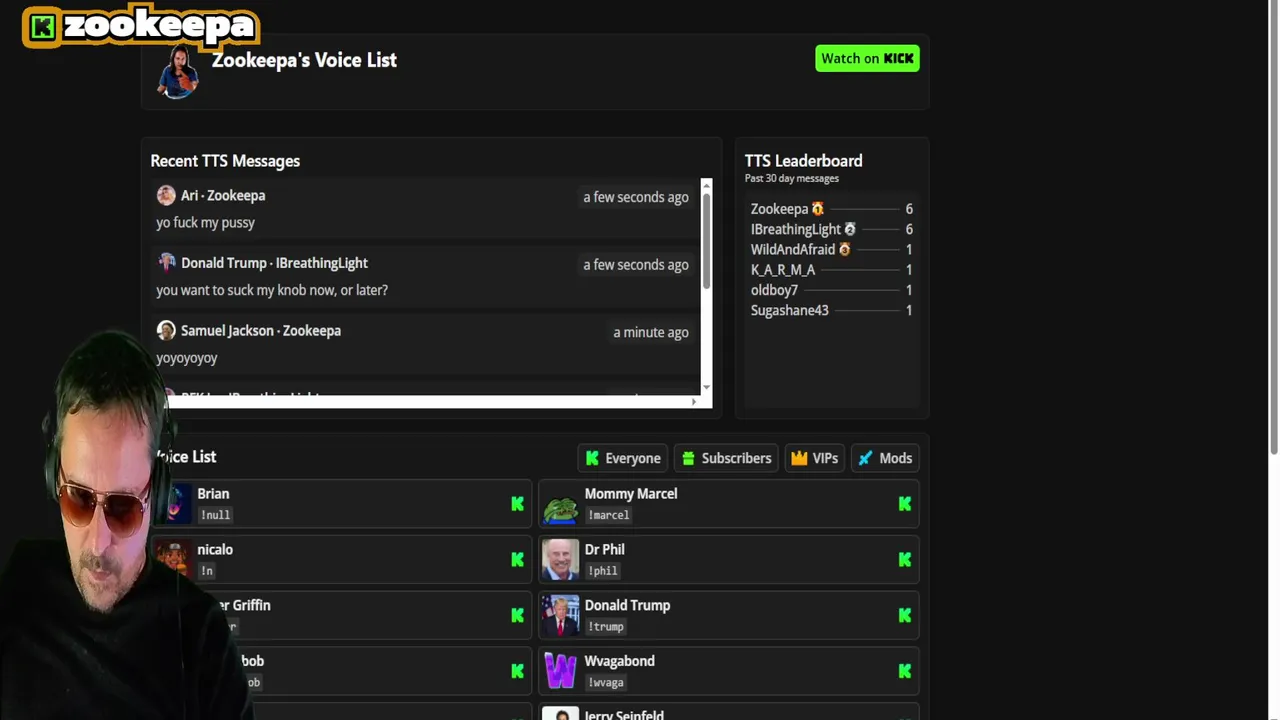
Task: Click the Jerry Seinfeld voice name
Action: click(624, 714)
